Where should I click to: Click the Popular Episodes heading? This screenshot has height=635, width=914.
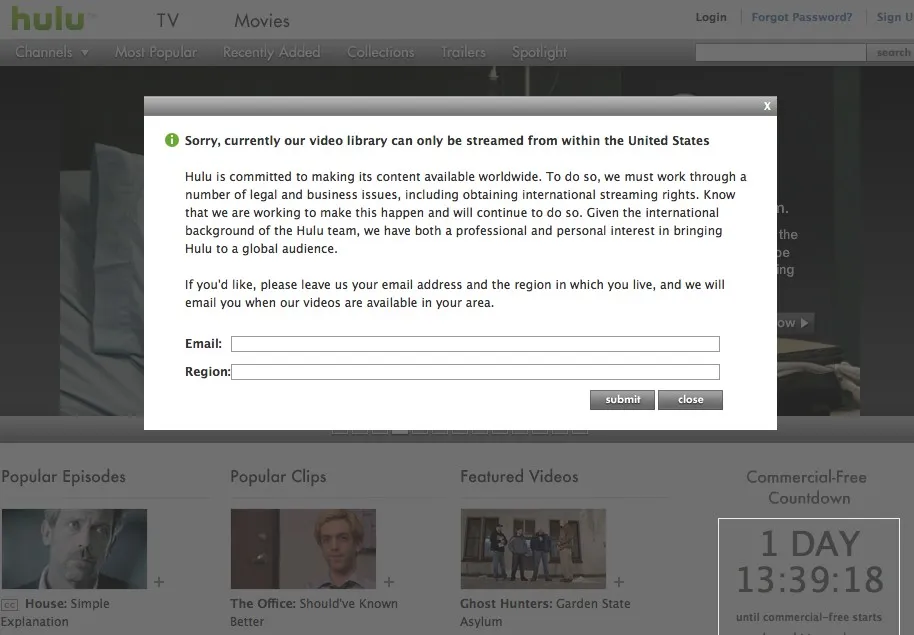pyautogui.click(x=63, y=476)
